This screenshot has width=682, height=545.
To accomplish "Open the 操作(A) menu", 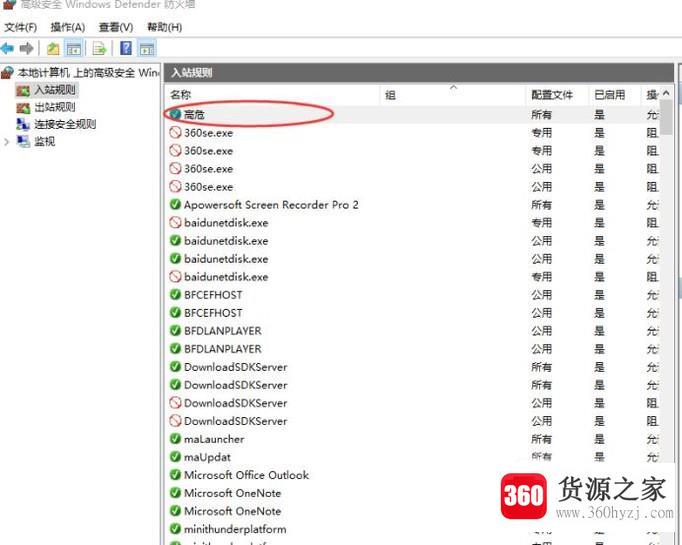I will (67, 27).
